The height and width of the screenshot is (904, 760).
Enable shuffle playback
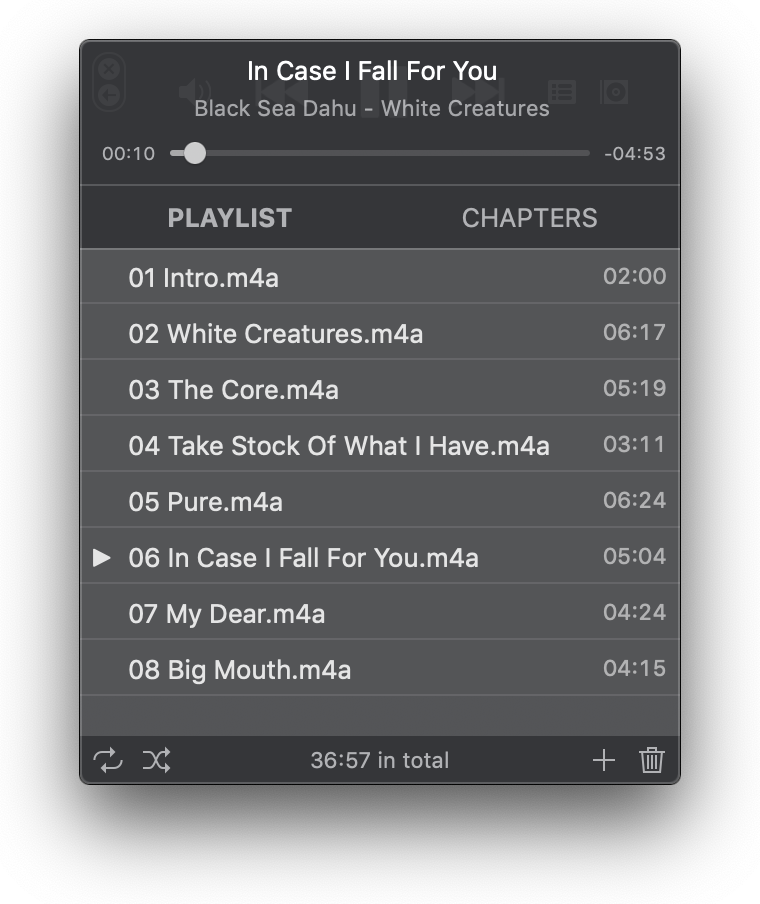156,760
